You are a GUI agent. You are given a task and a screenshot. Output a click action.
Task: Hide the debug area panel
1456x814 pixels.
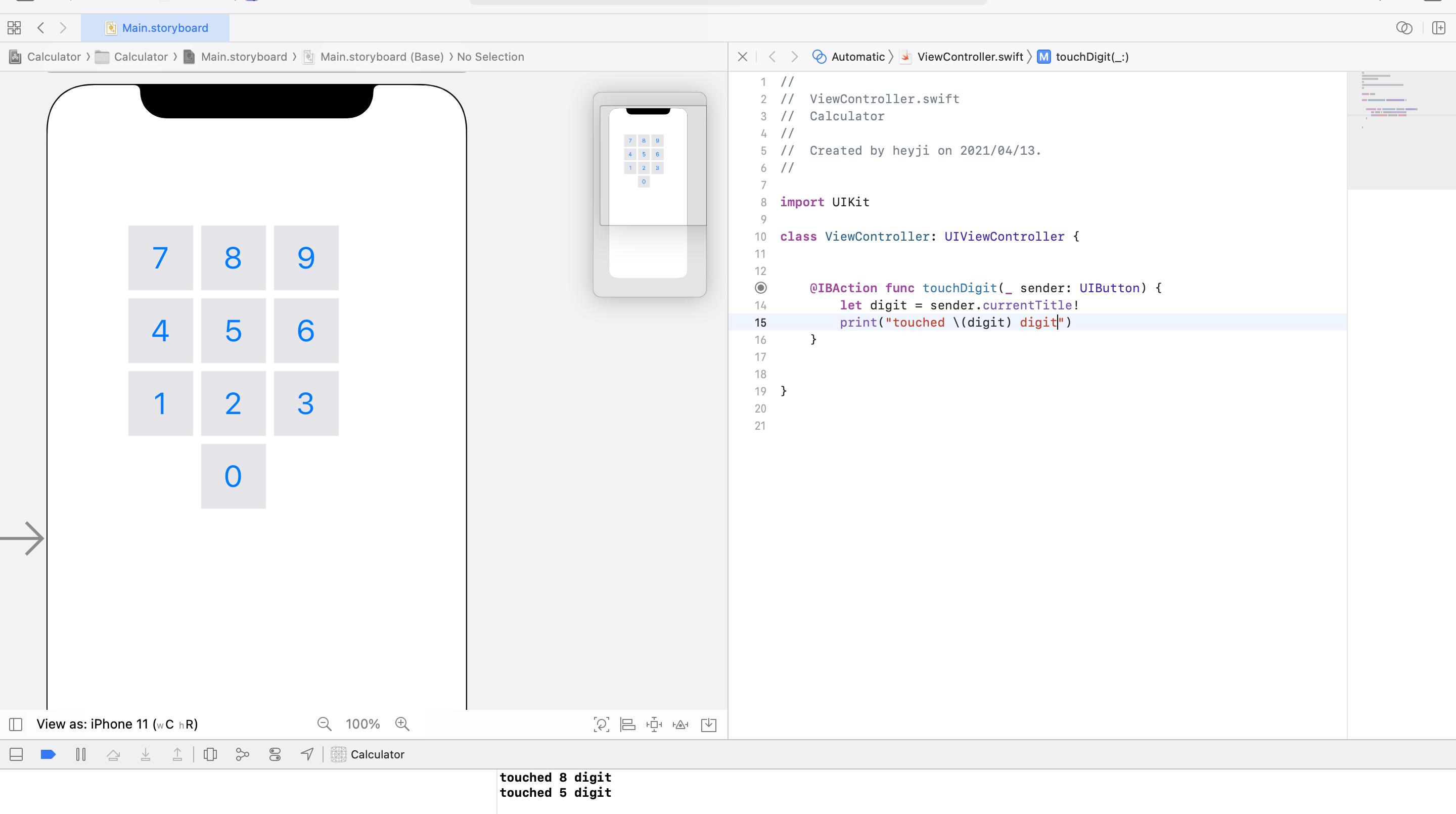tap(16, 754)
